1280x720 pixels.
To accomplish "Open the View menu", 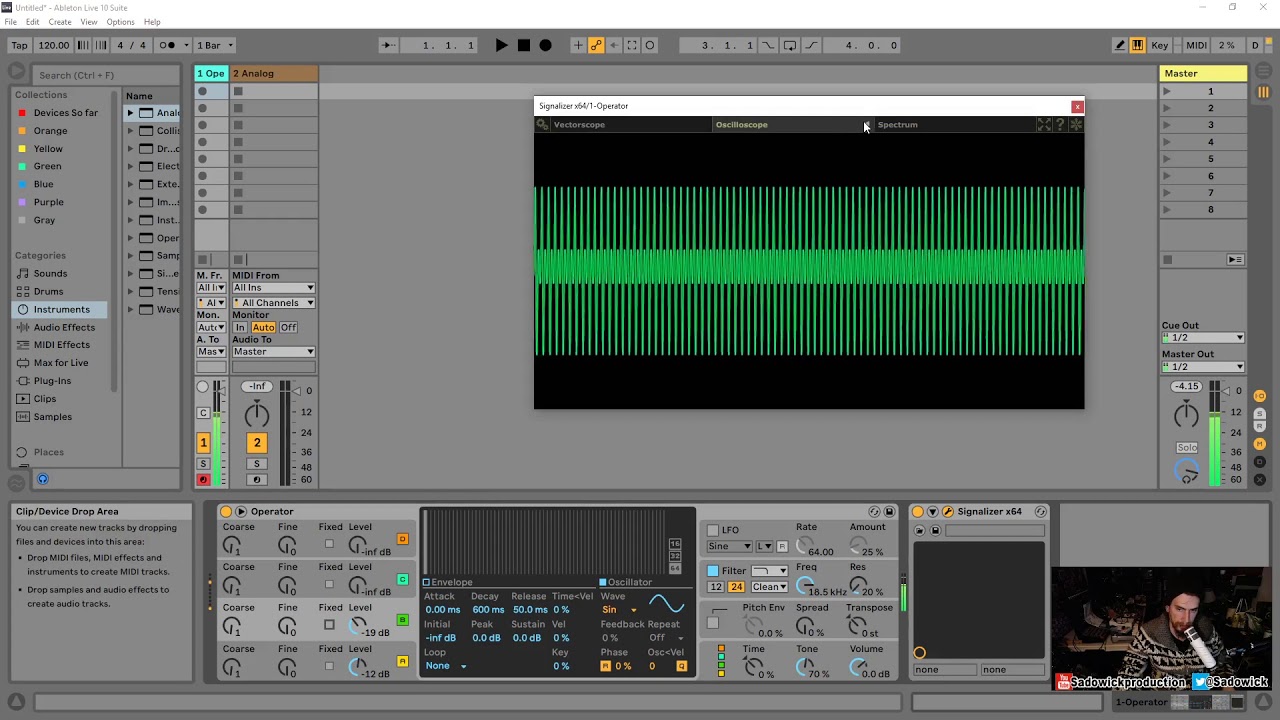I will 89,22.
